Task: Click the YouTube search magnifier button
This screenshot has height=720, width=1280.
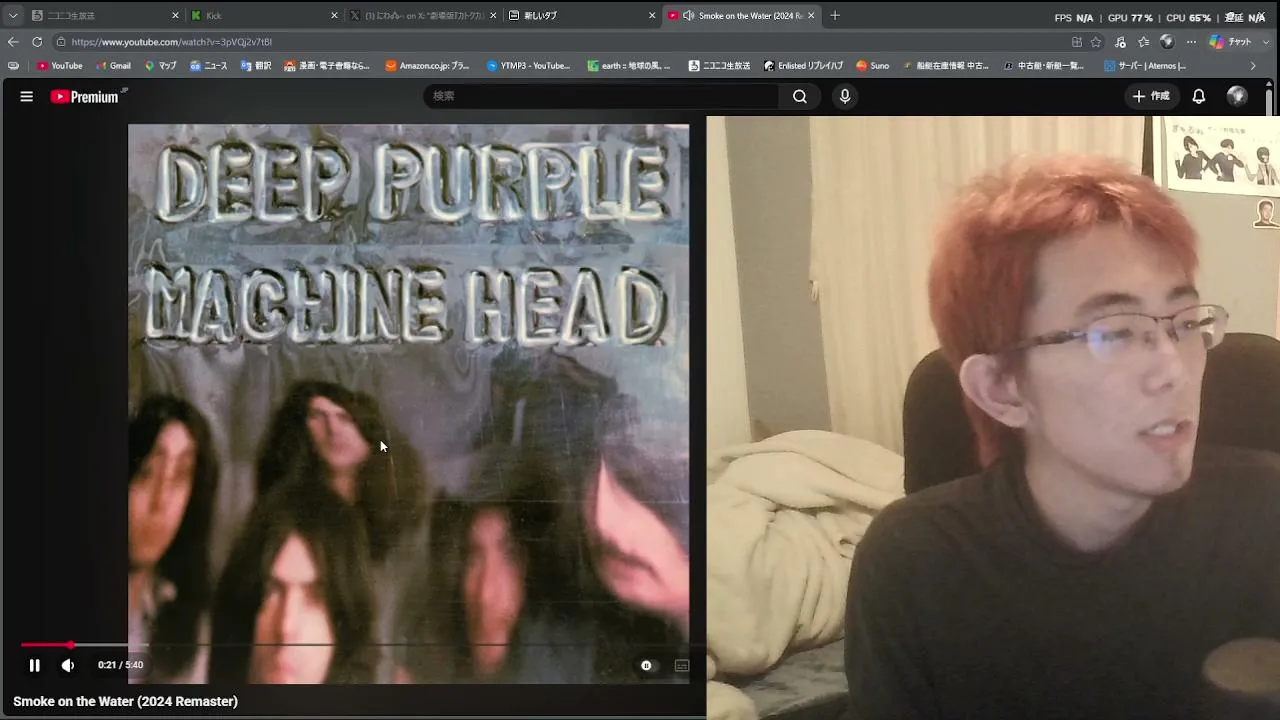Action: (800, 96)
